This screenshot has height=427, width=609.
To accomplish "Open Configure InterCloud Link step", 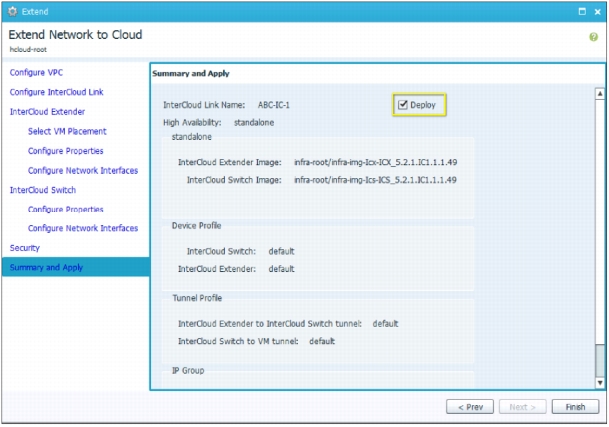I will click(56, 92).
